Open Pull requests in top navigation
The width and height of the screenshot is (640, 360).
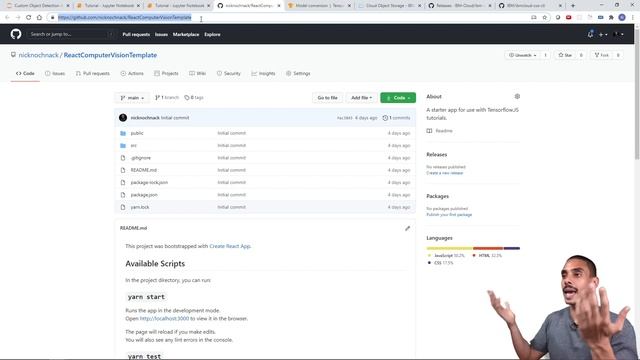[136, 35]
